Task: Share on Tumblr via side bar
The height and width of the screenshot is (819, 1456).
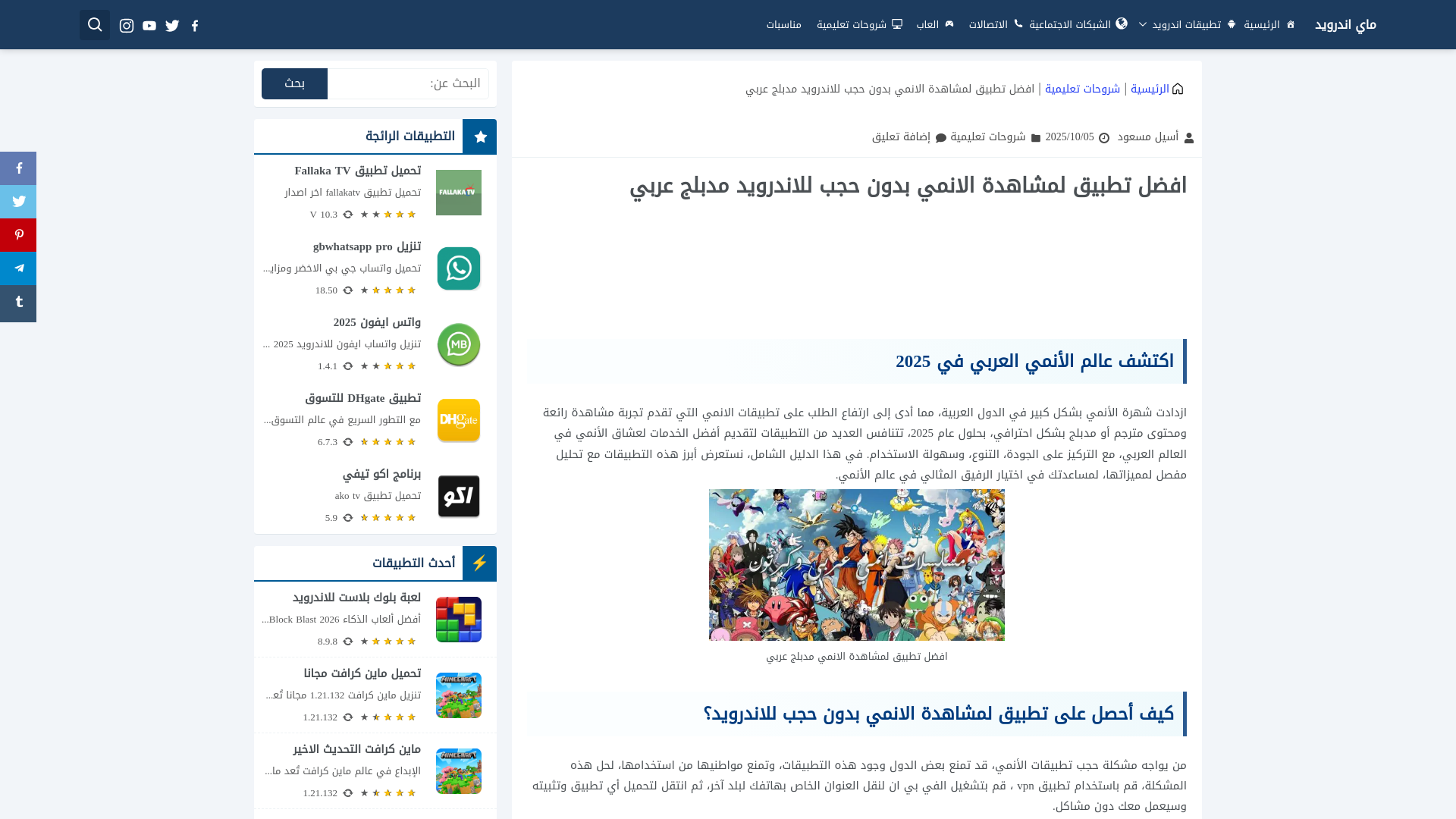Action: [18, 303]
